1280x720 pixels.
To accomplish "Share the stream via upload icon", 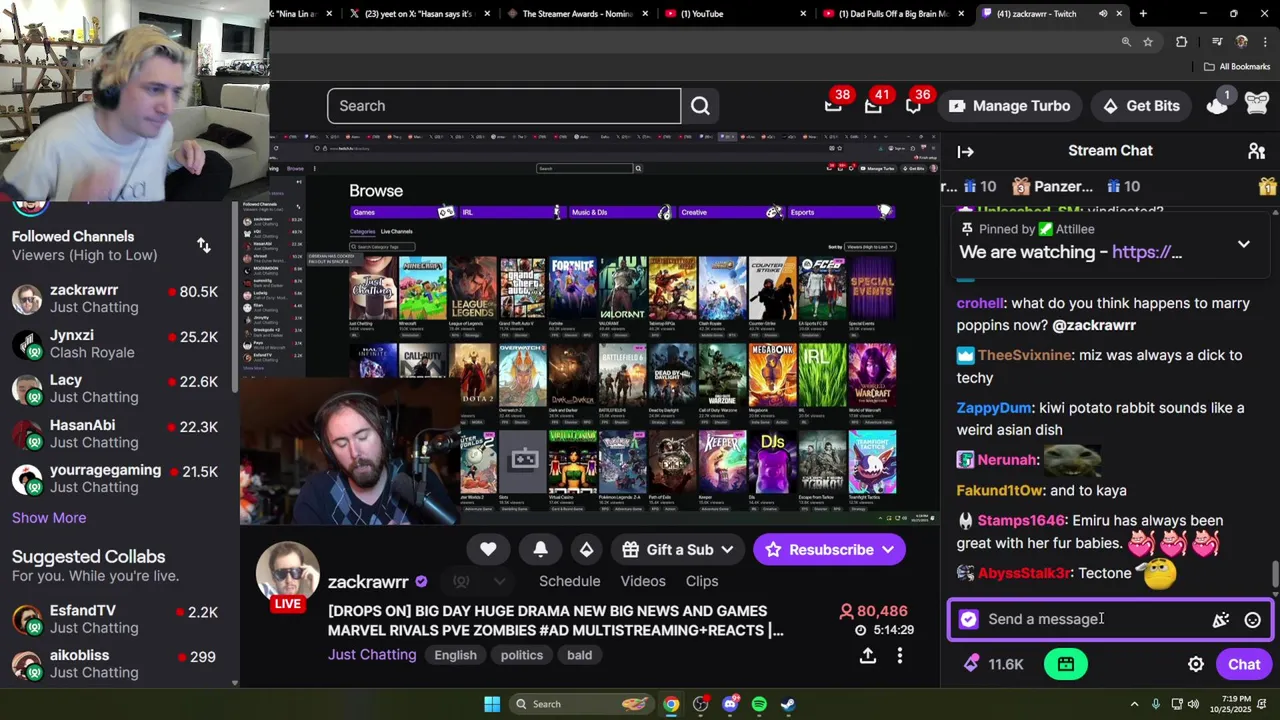I will tap(867, 655).
